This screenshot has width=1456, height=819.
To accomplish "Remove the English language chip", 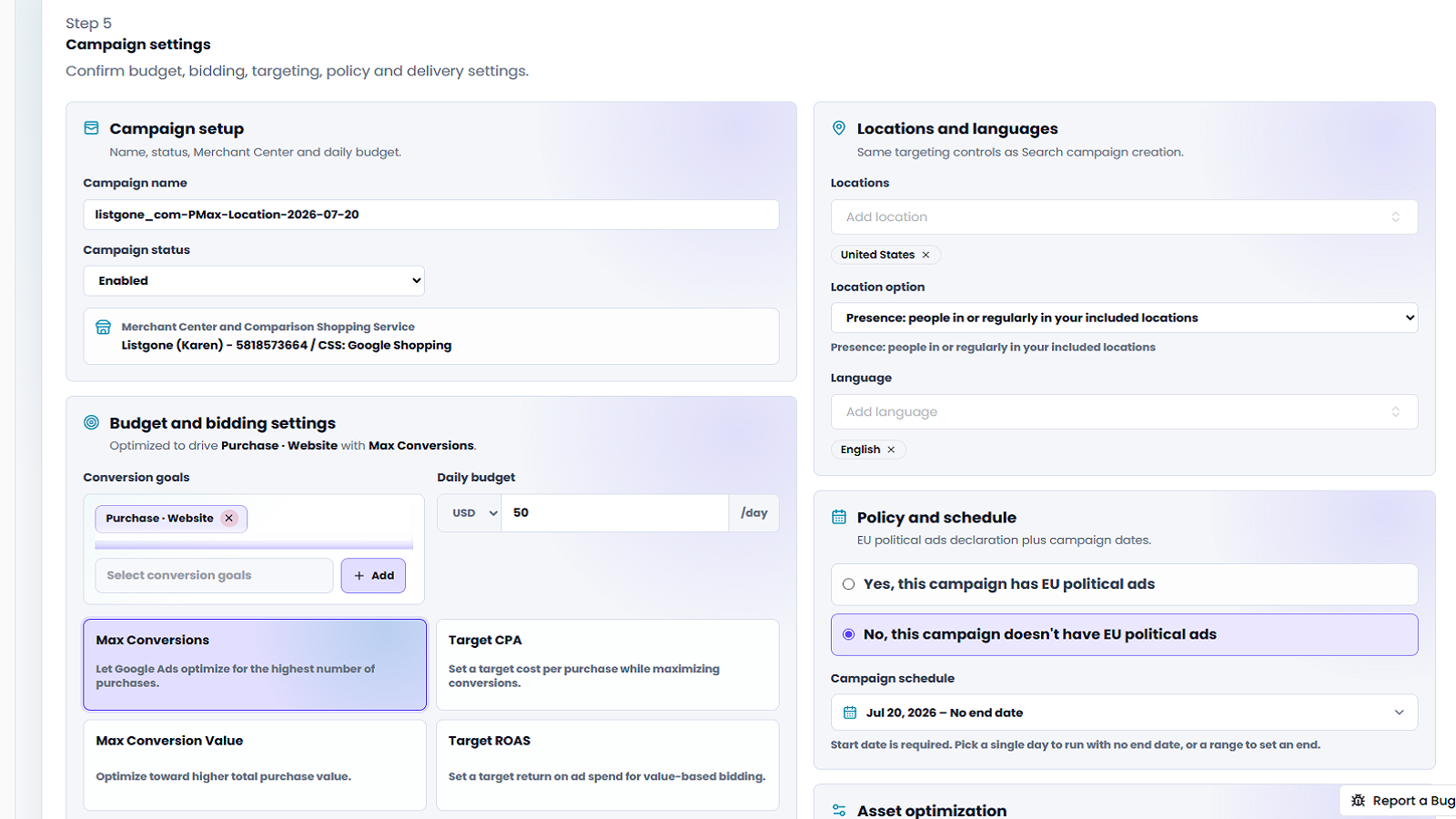I will coord(891,450).
